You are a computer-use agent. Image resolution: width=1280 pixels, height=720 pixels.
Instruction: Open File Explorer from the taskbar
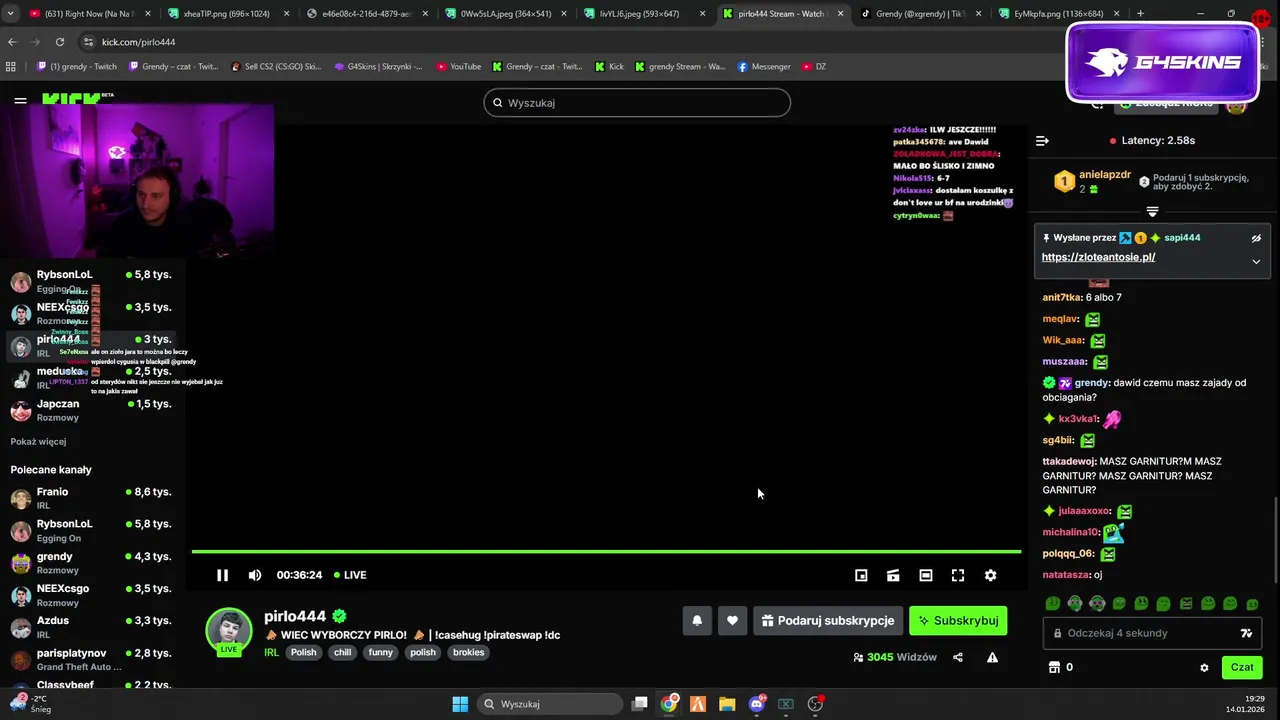(727, 704)
